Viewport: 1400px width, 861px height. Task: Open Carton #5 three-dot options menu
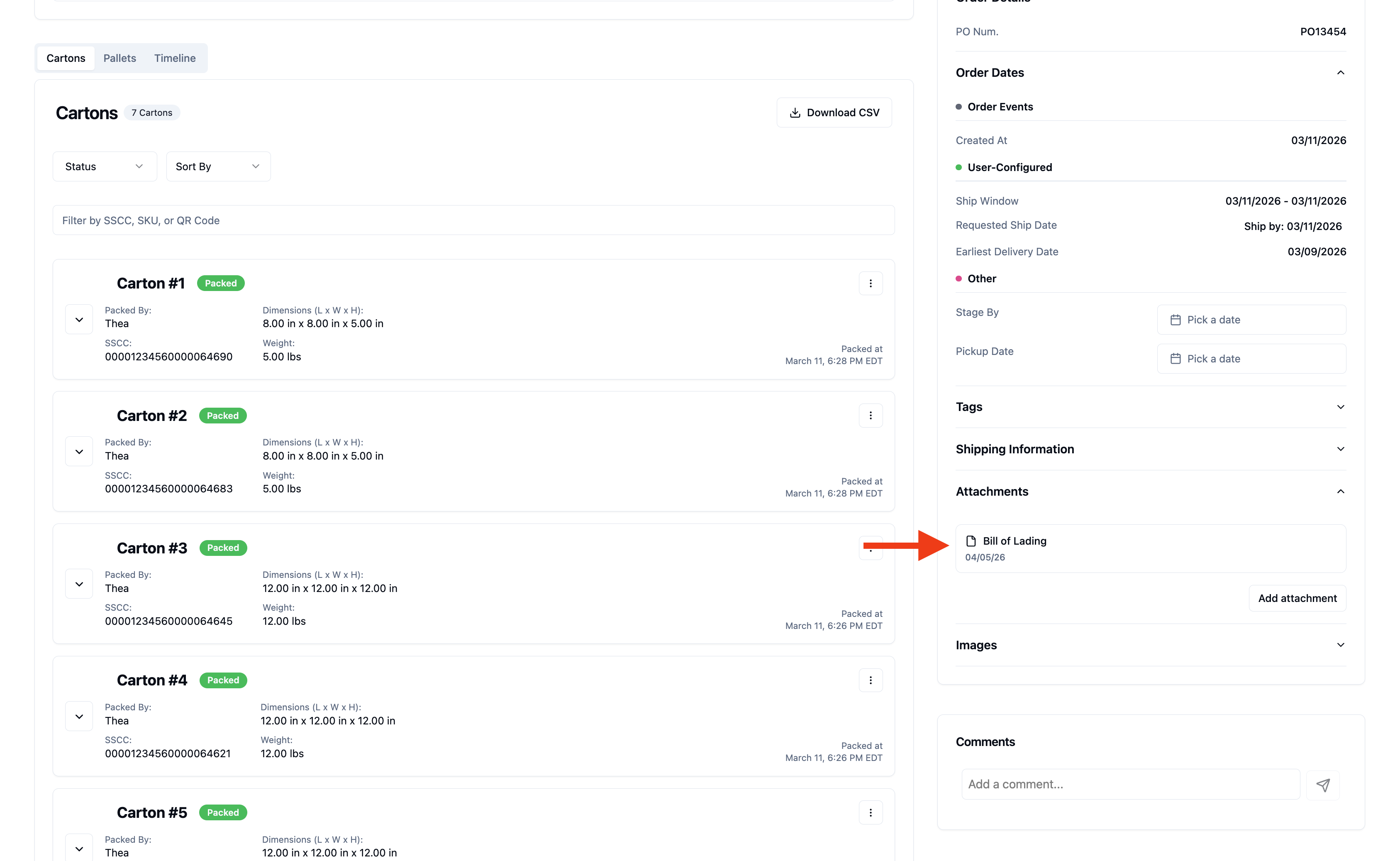[x=870, y=812]
